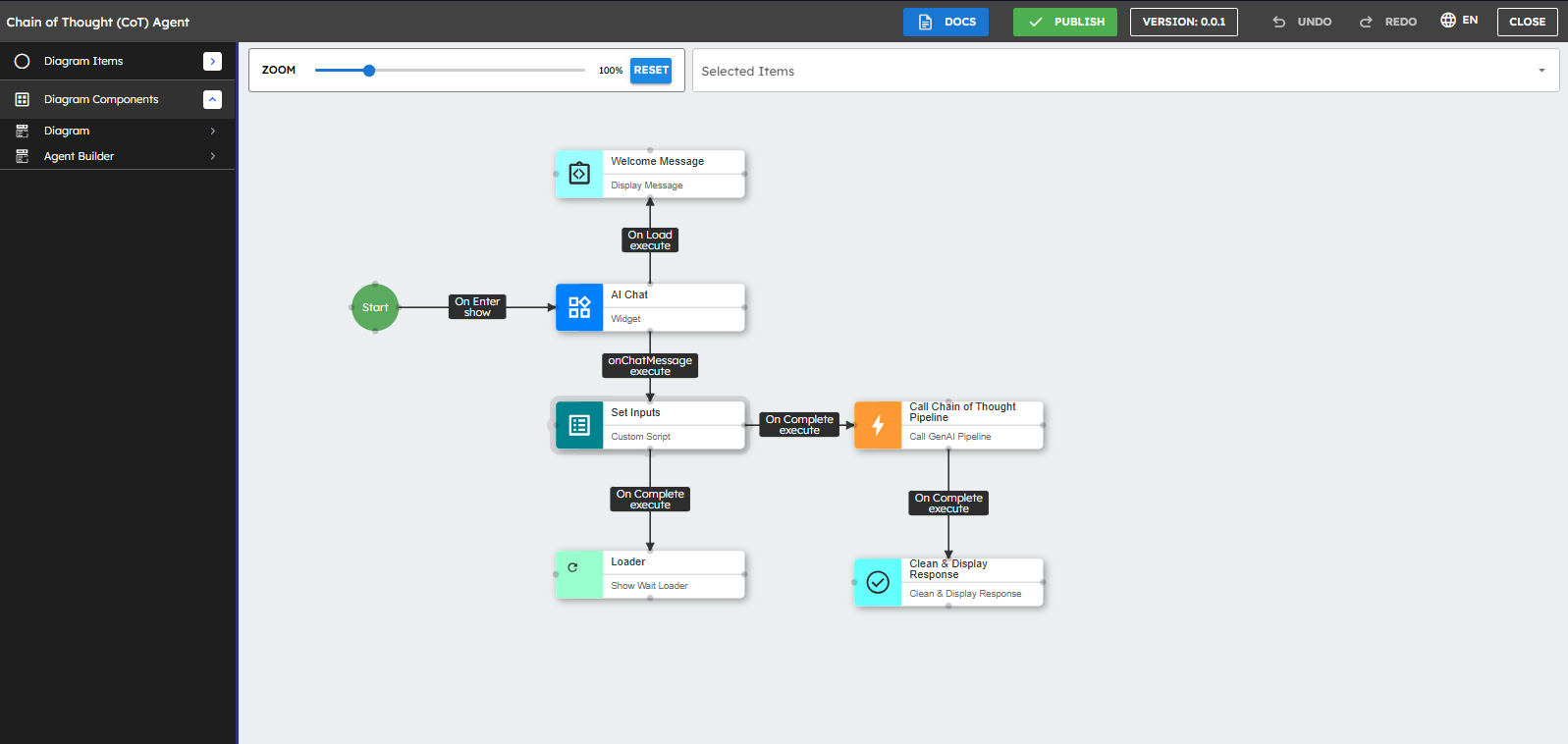
Task: Click the zoom slider handle
Action: (369, 71)
